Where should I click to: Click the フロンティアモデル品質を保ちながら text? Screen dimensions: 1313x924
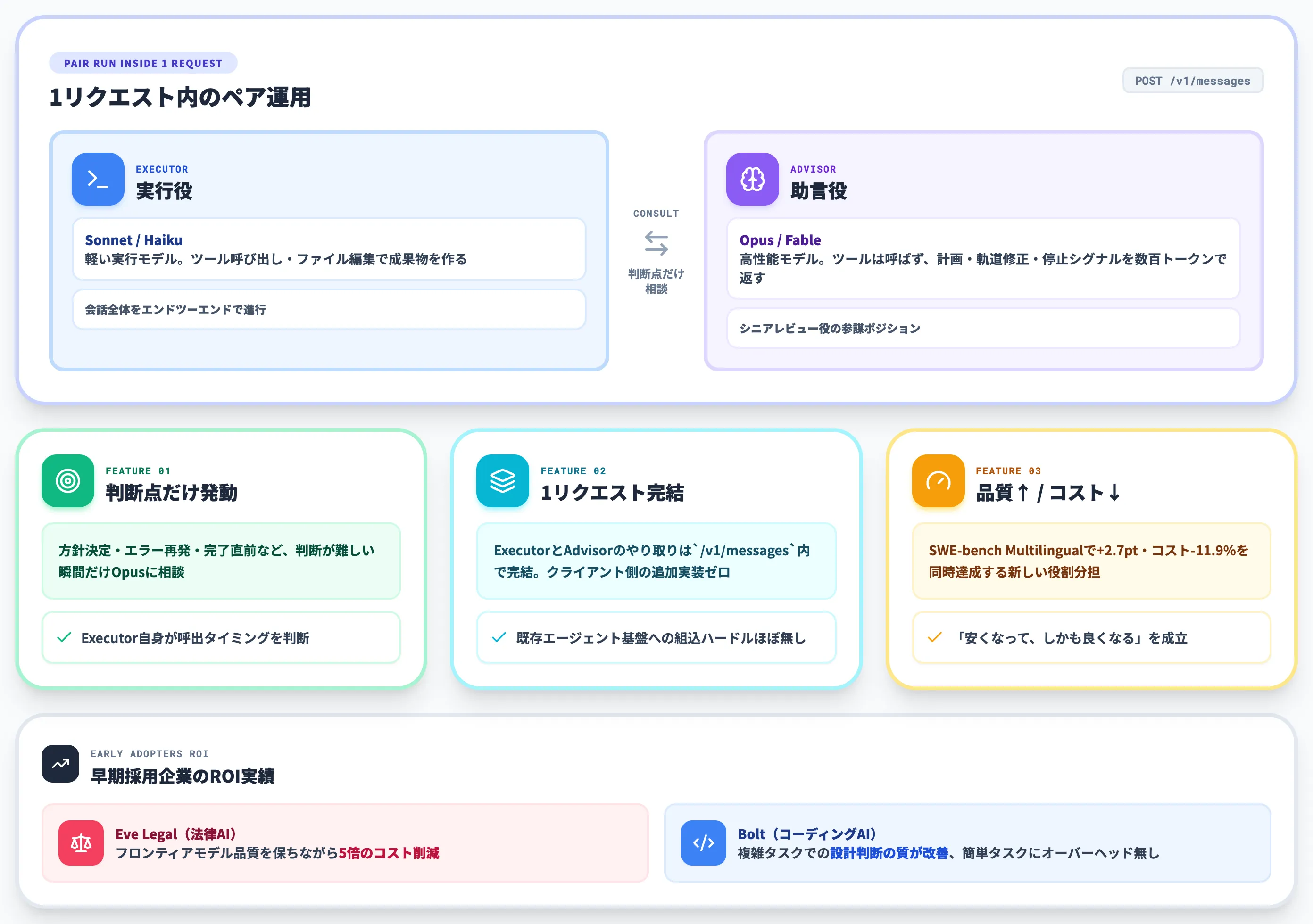click(227, 853)
